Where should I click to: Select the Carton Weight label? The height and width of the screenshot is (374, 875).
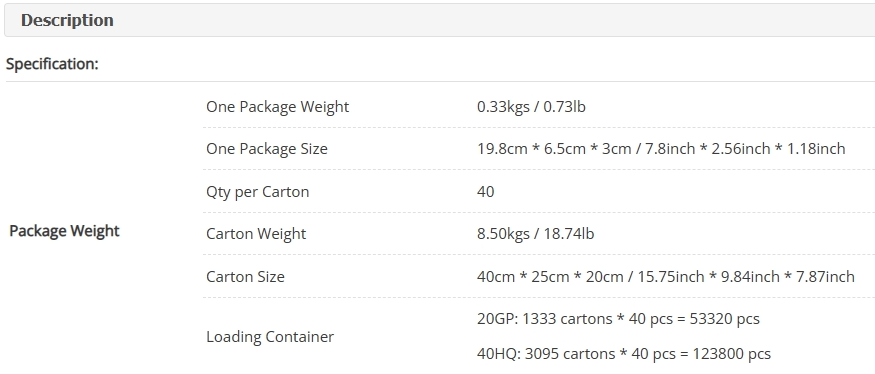point(256,234)
